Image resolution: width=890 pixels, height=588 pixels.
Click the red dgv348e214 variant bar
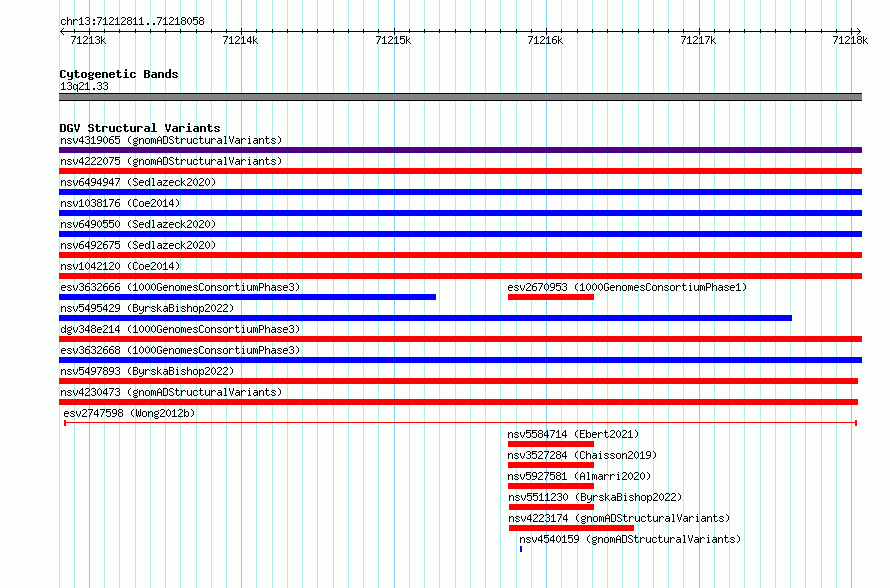[460, 339]
